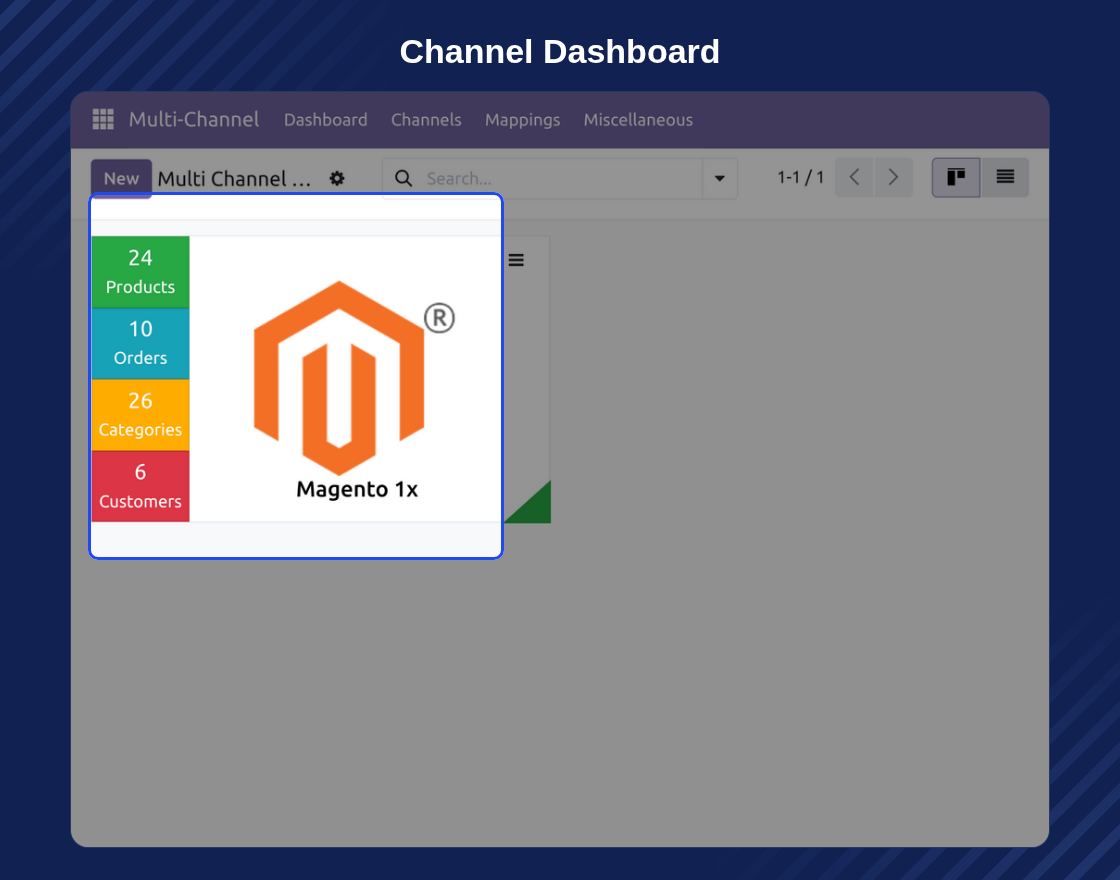The image size is (1120, 880).
Task: Click the Multi Channel breadcrumb title
Action: [234, 179]
